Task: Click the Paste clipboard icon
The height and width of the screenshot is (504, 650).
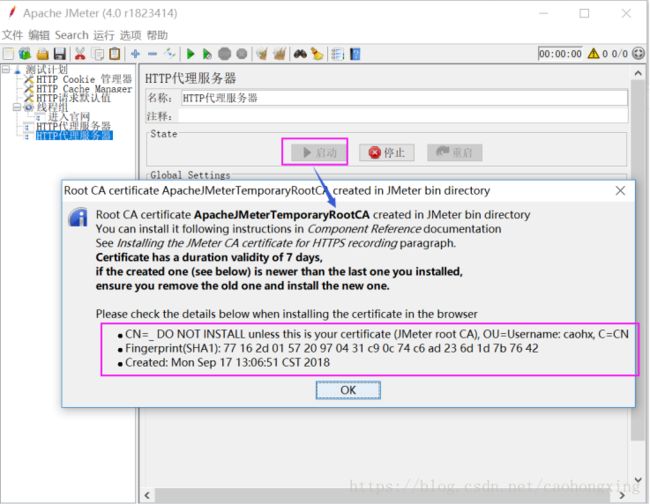Action: 115,54
